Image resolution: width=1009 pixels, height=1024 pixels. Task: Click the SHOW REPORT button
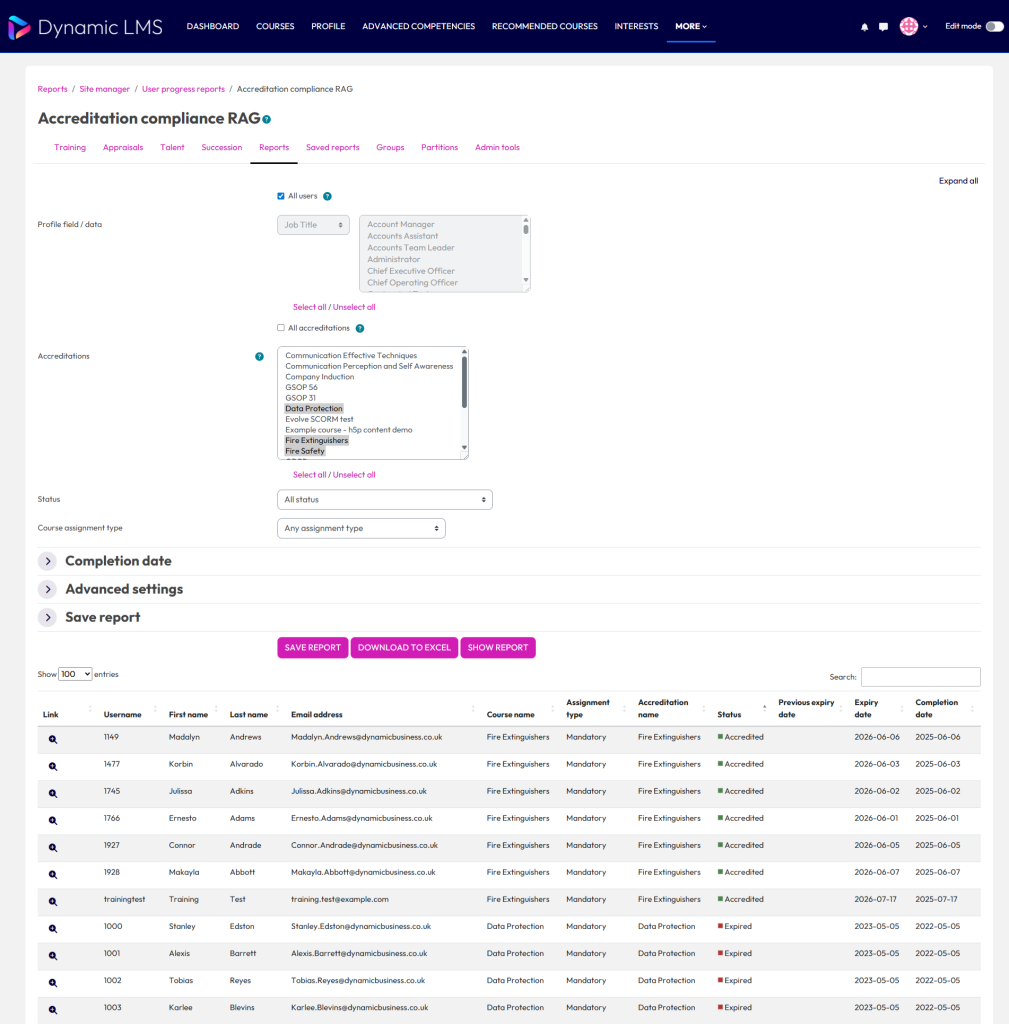tap(498, 648)
